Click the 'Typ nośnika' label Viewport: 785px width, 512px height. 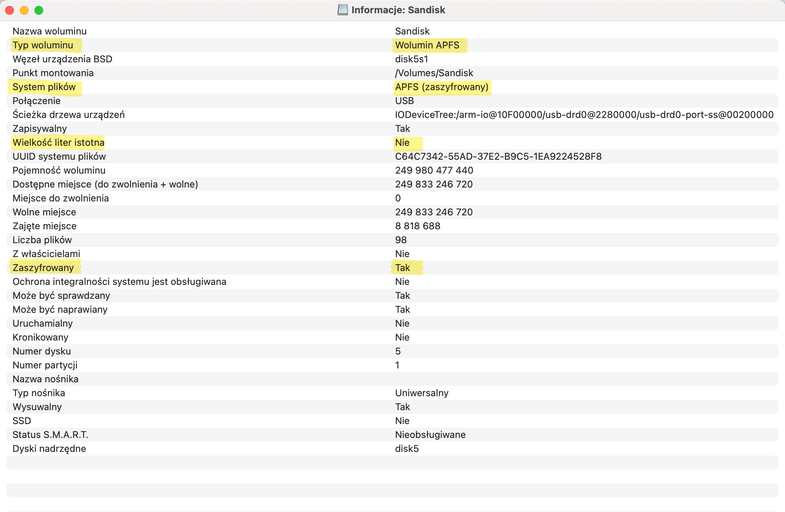[39, 393]
